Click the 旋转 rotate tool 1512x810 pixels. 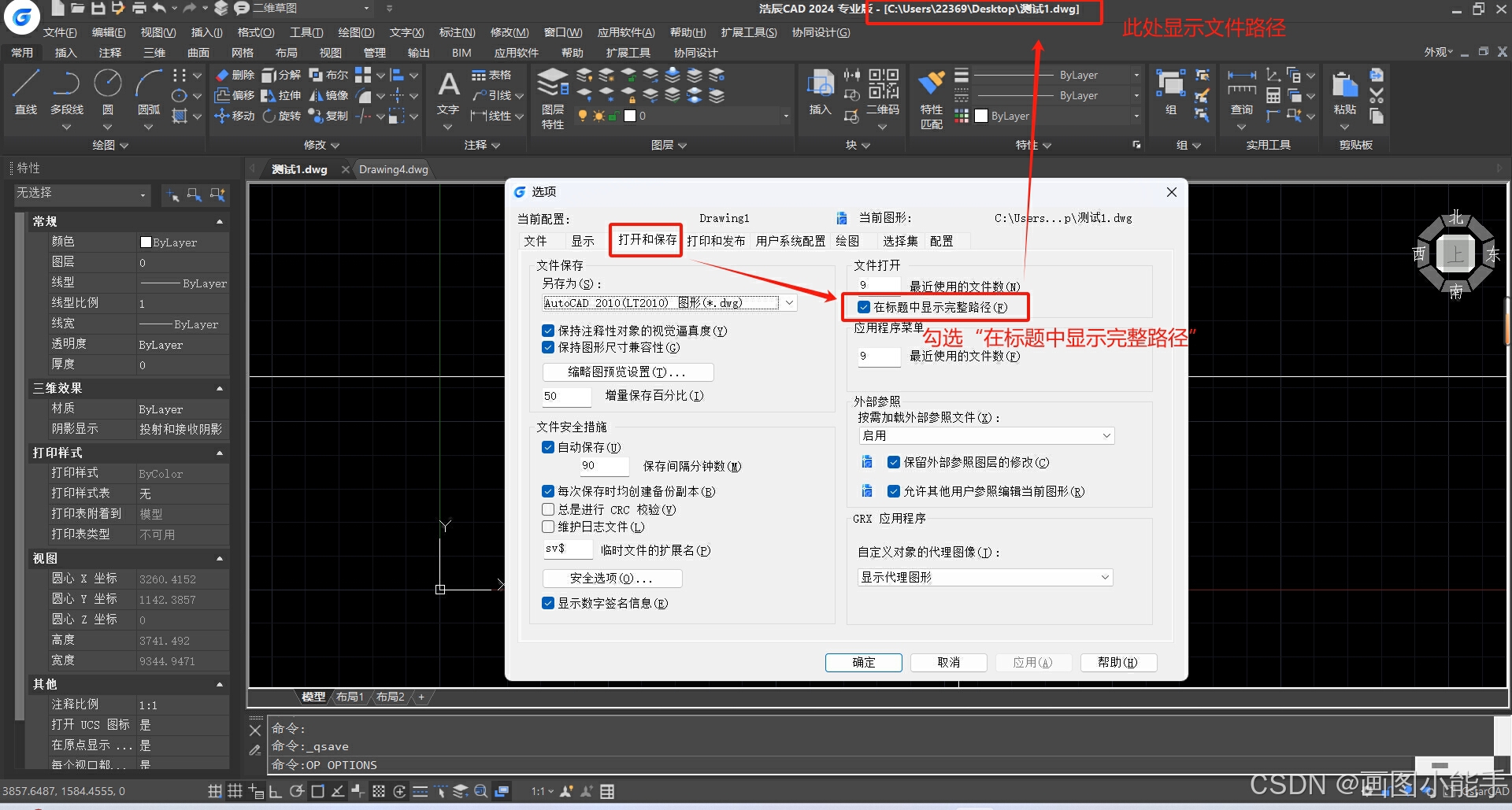point(281,116)
